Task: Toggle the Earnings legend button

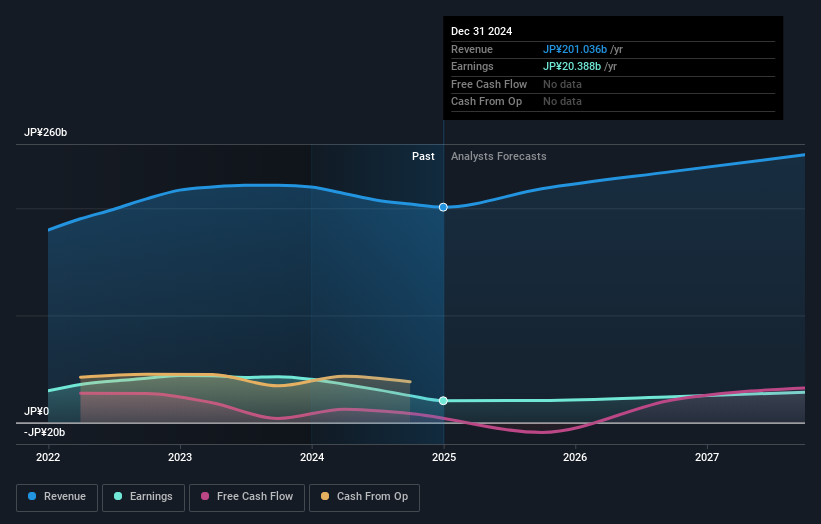Action: click(x=143, y=497)
